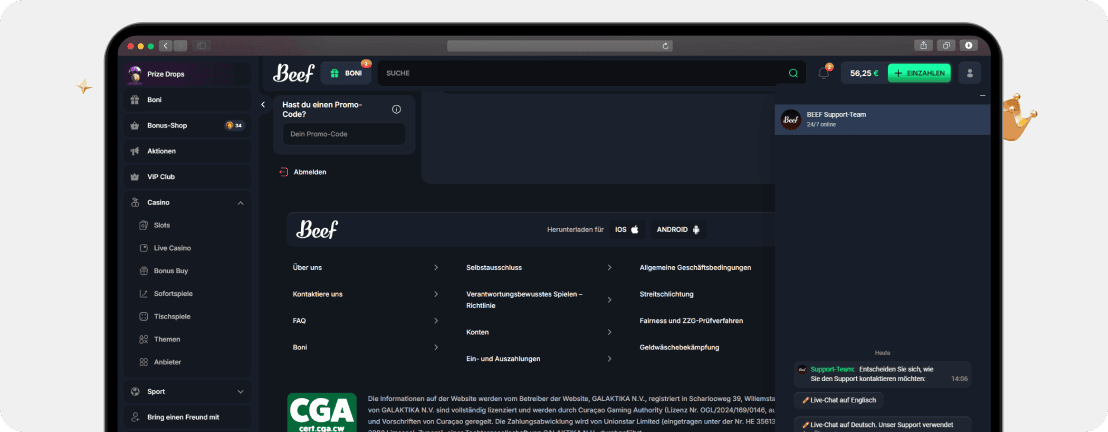Viewport: 1108px width, 432px height.
Task: Minimize the support chat panel
Action: (x=982, y=95)
